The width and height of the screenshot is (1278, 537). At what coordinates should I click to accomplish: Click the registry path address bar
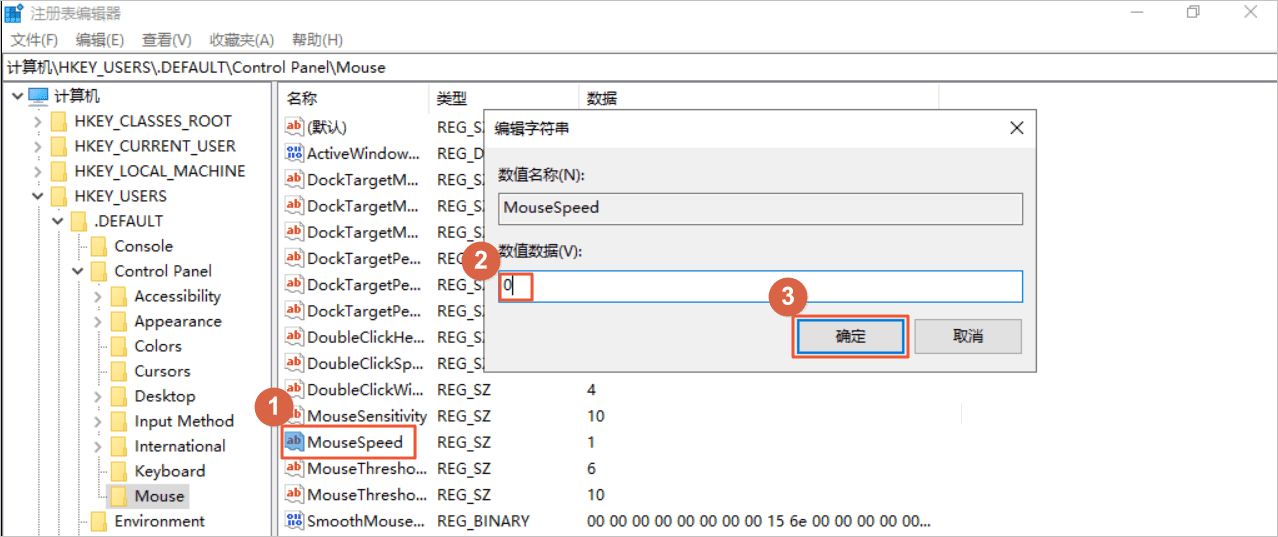pos(638,68)
